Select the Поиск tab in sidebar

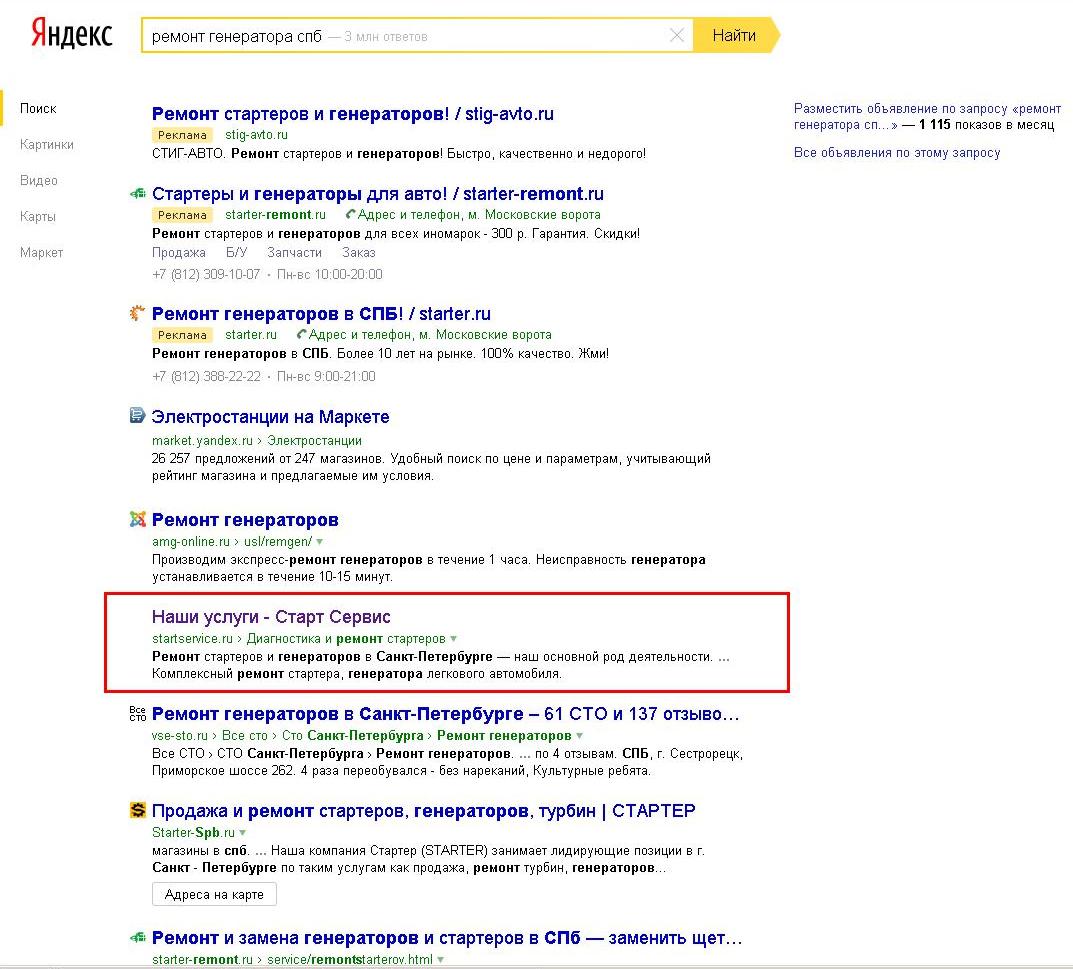[x=38, y=108]
